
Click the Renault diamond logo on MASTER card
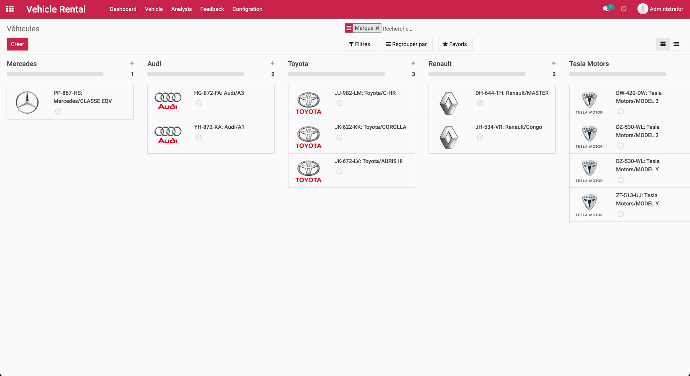449,103
